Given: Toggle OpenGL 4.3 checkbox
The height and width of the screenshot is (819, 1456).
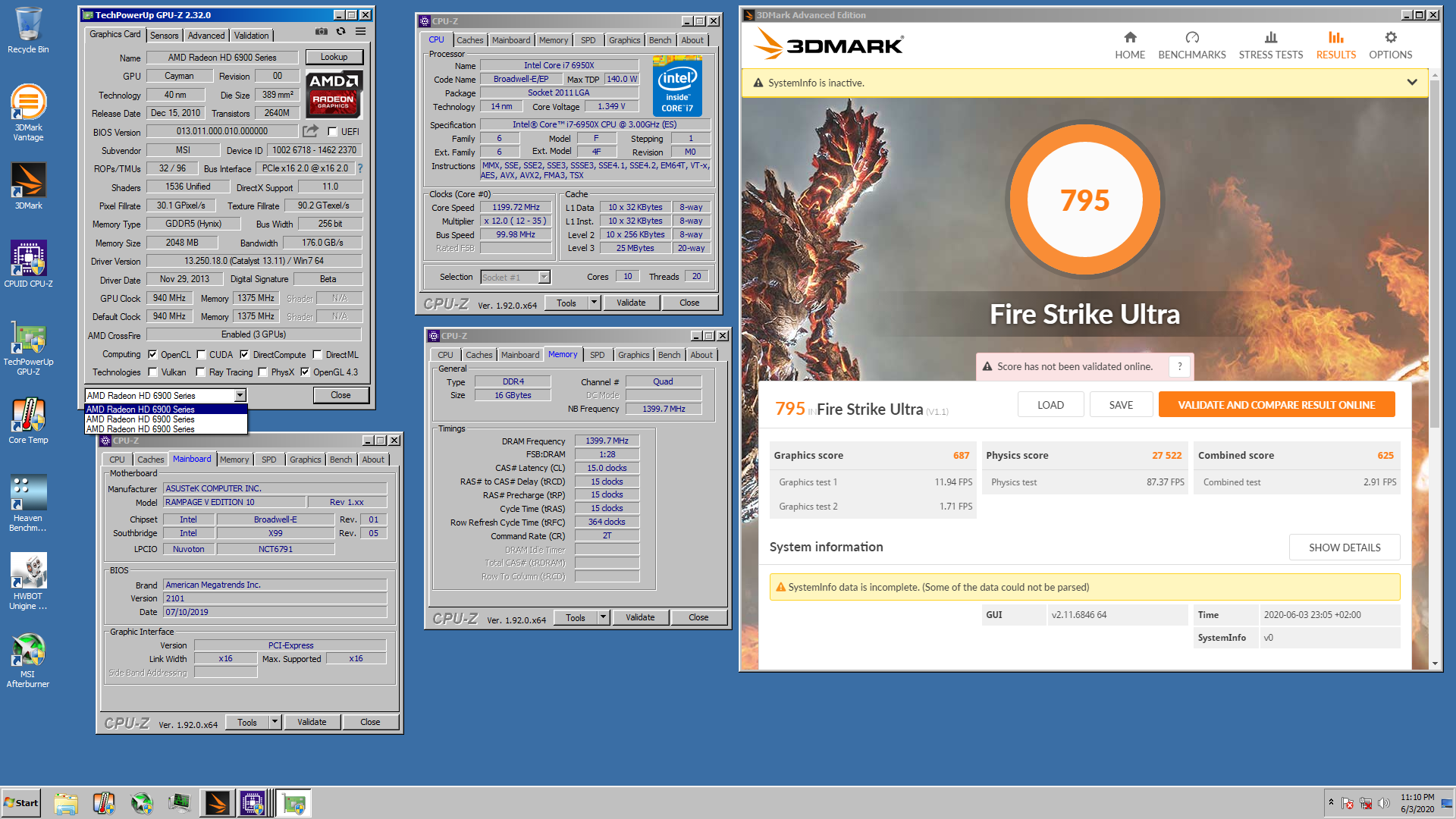Looking at the screenshot, I should click(305, 372).
